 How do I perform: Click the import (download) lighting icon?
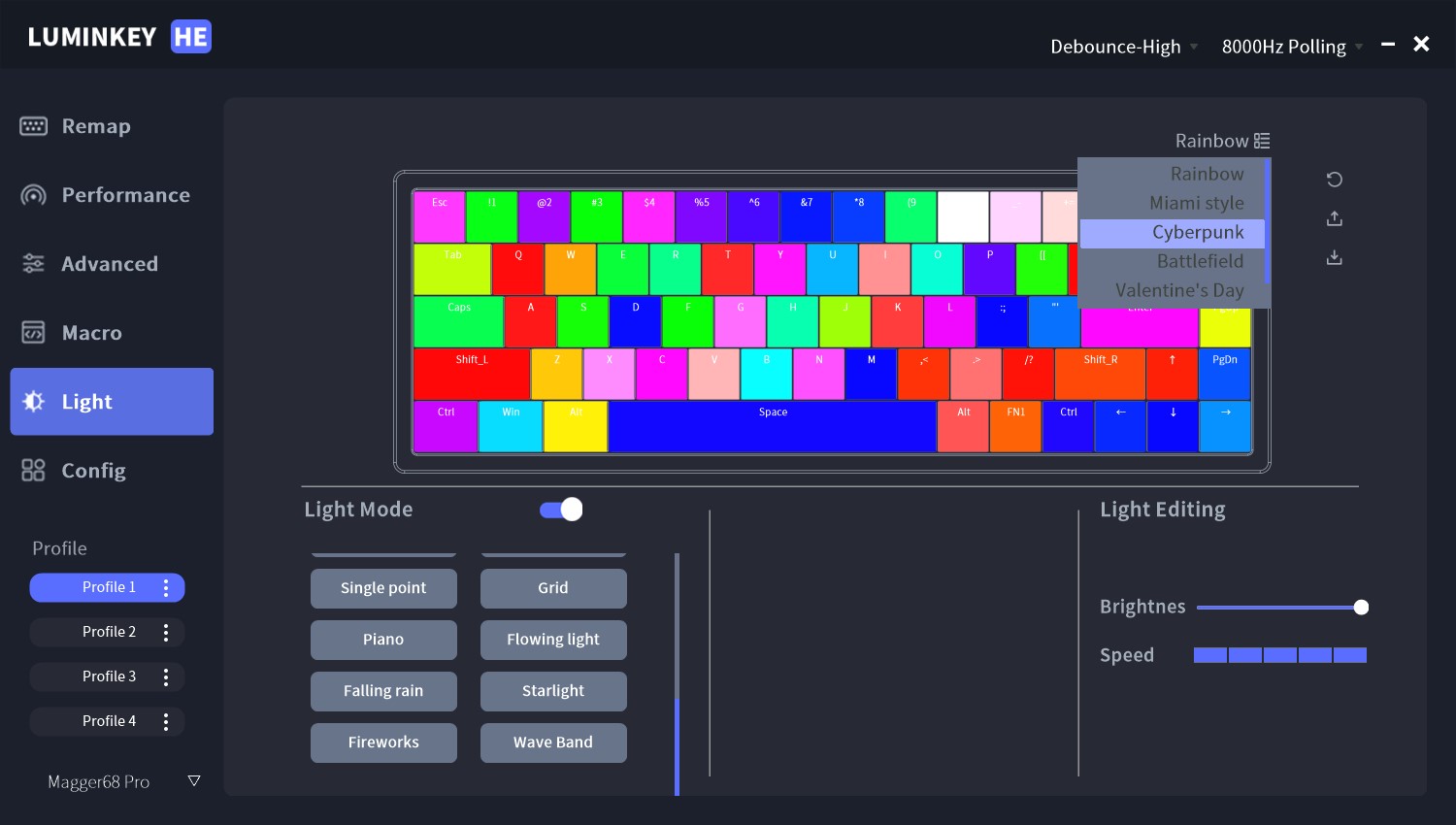(x=1335, y=257)
